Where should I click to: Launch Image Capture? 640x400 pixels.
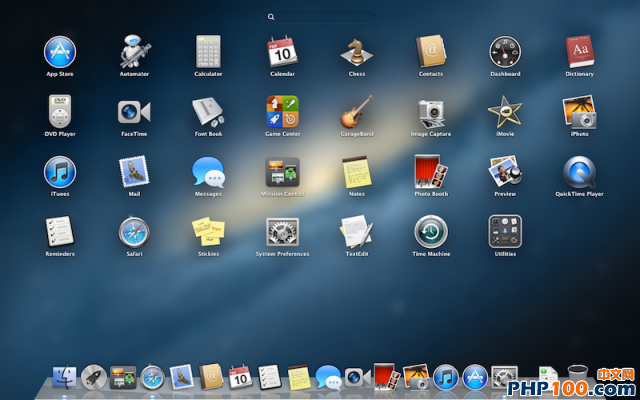[x=431, y=113]
